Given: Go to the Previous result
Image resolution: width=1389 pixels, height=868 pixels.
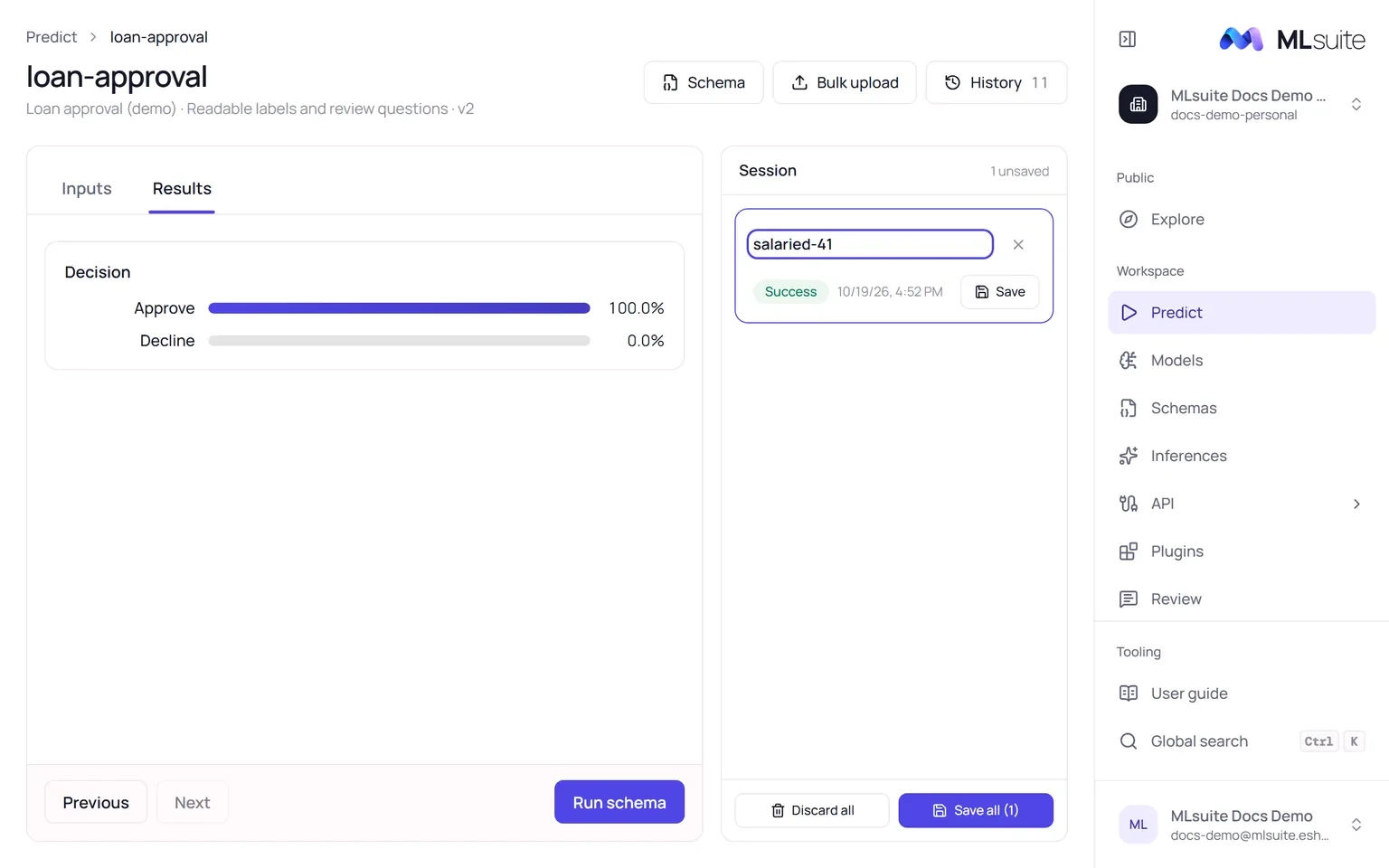Looking at the screenshot, I should pyautogui.click(x=96, y=802).
